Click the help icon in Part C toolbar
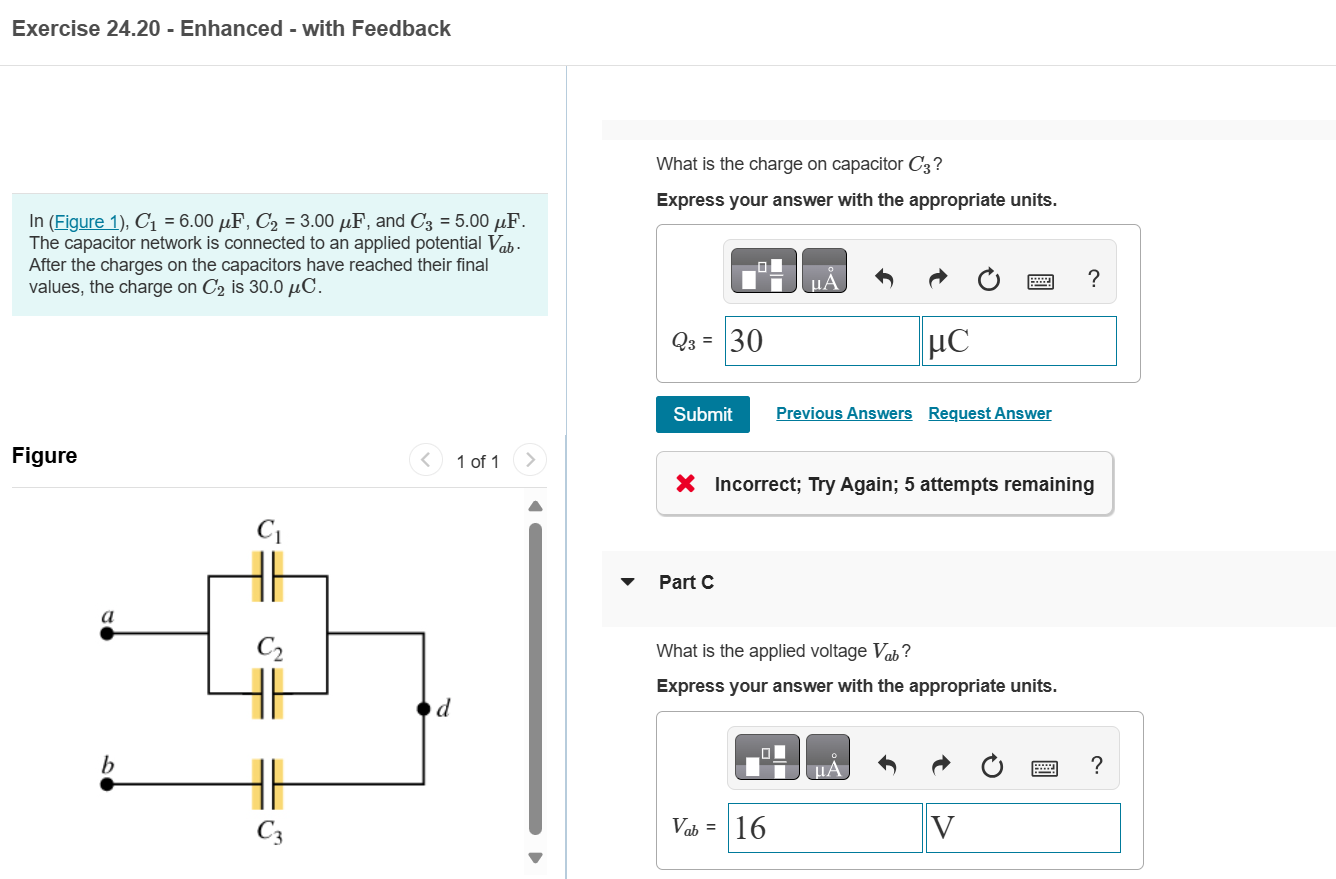 tap(1096, 766)
